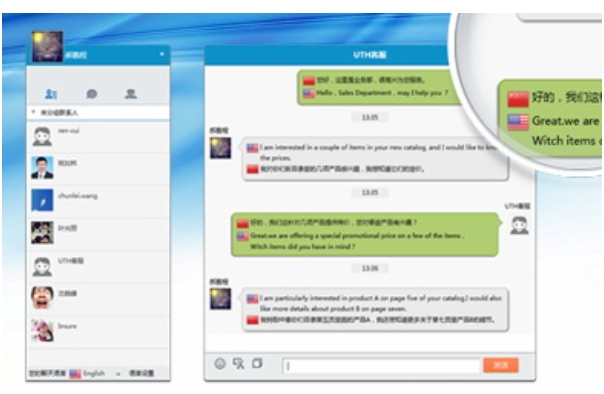Viewport: 604px width, 394px height.
Task: Expand the English language dropdown
Action: pos(118,374)
